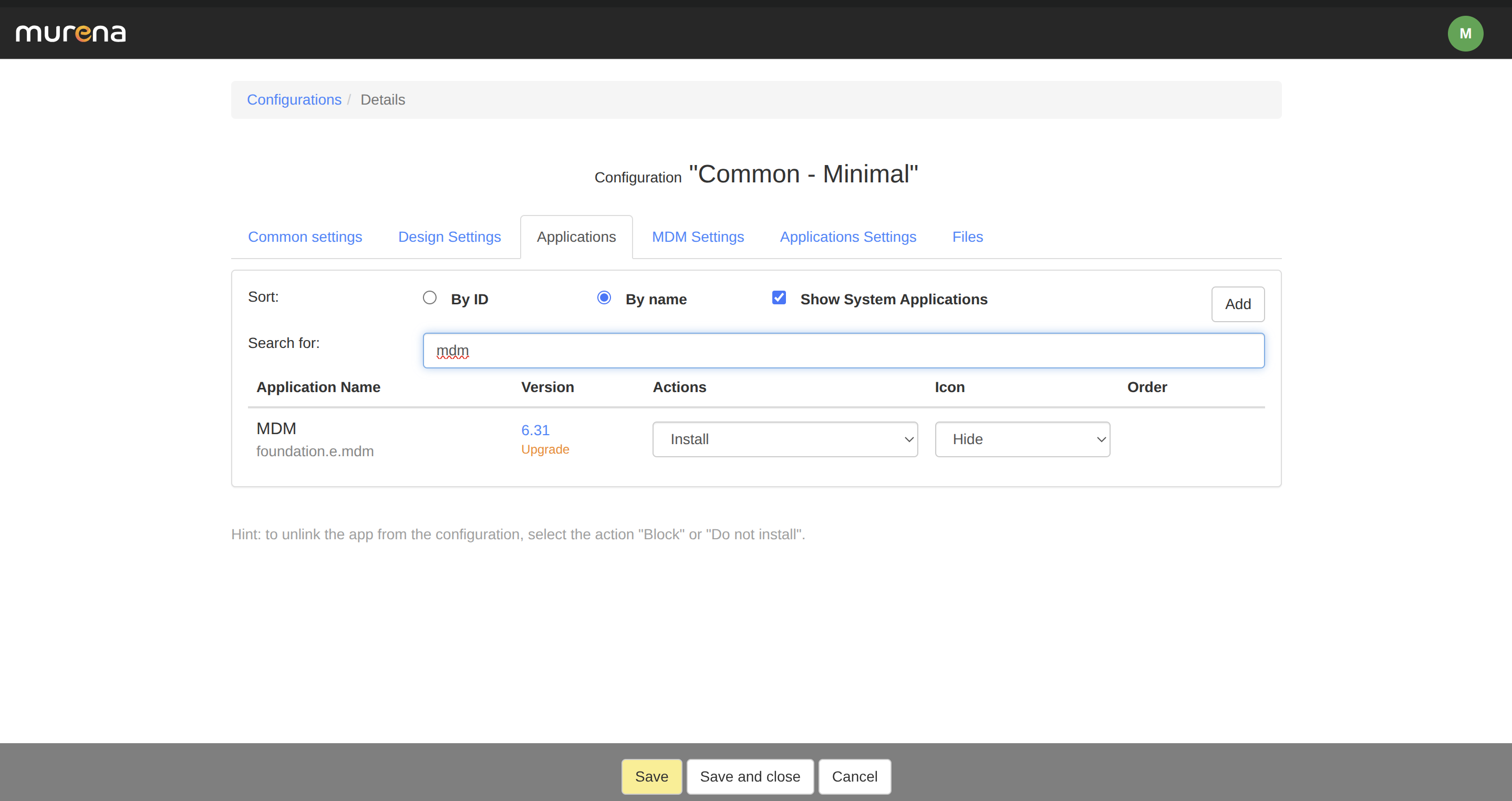Click the Version column header

(x=547, y=387)
